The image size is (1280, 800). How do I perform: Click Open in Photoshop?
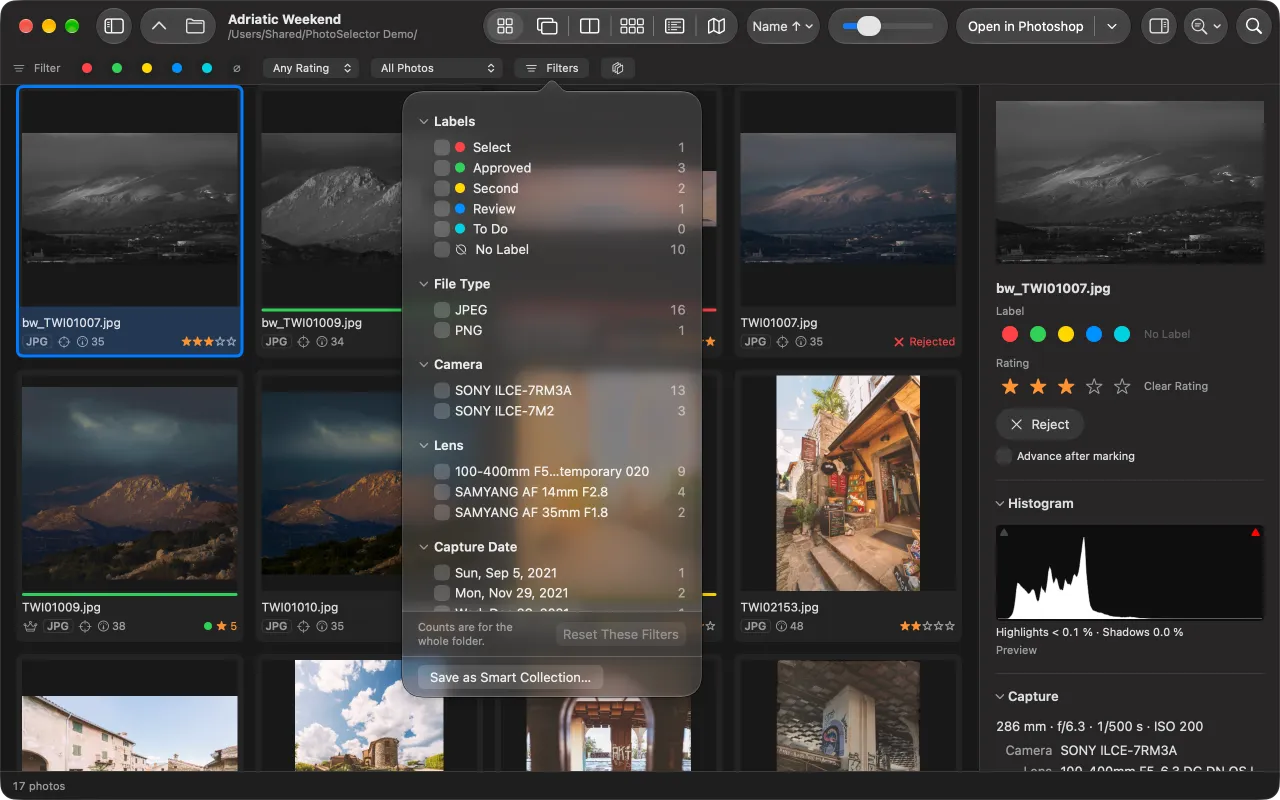pos(1025,26)
